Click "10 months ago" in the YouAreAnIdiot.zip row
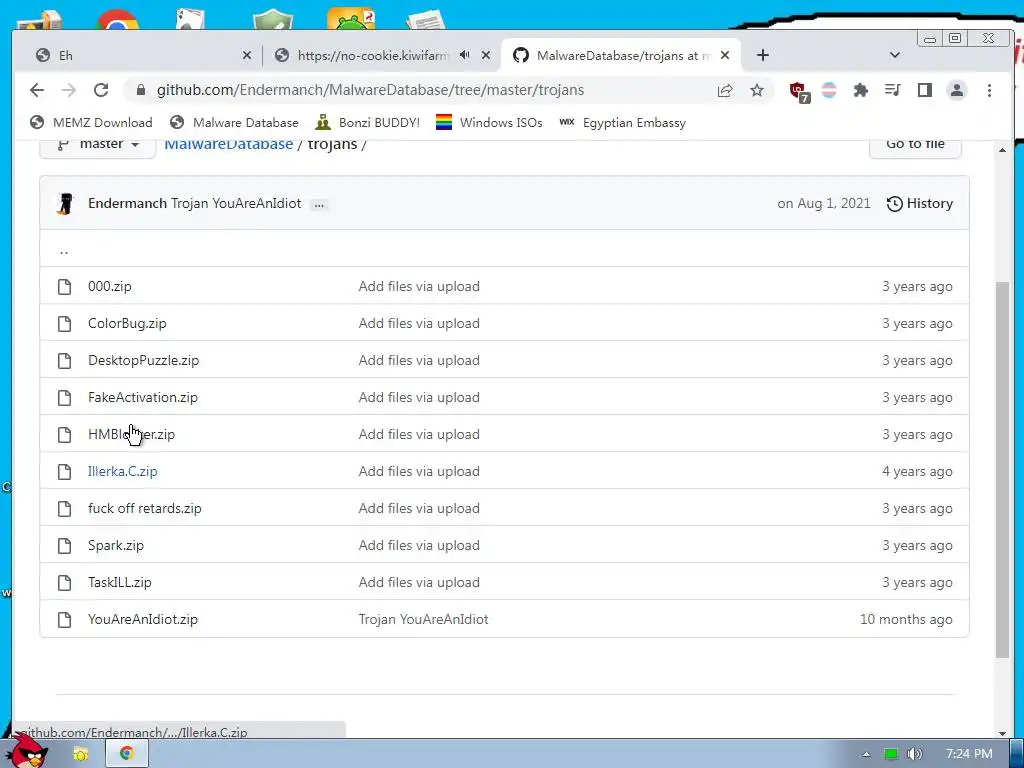Screen dimensions: 1024x768 [906, 619]
